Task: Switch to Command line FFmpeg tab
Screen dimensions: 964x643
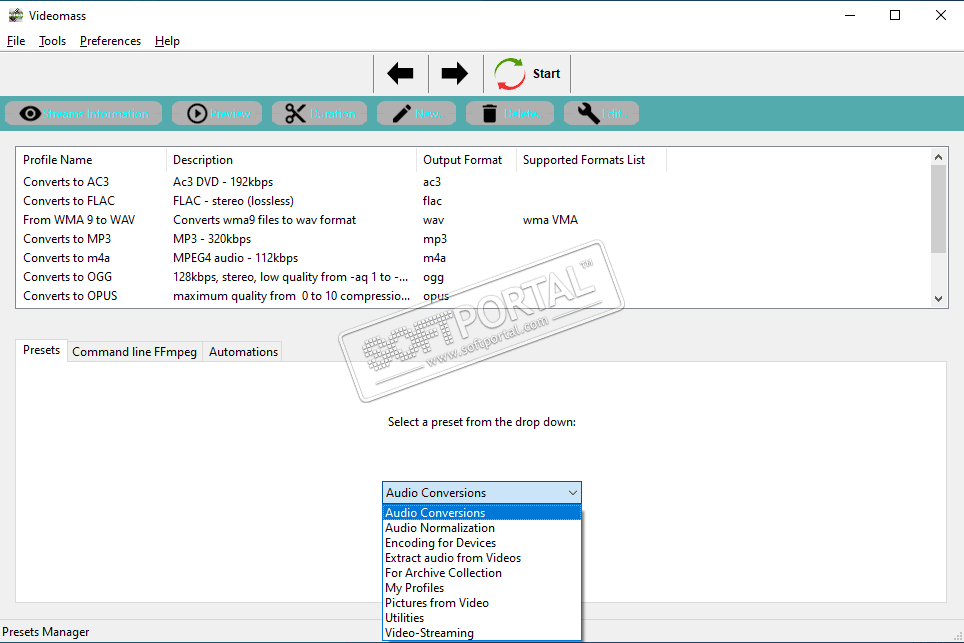Action: (x=135, y=352)
